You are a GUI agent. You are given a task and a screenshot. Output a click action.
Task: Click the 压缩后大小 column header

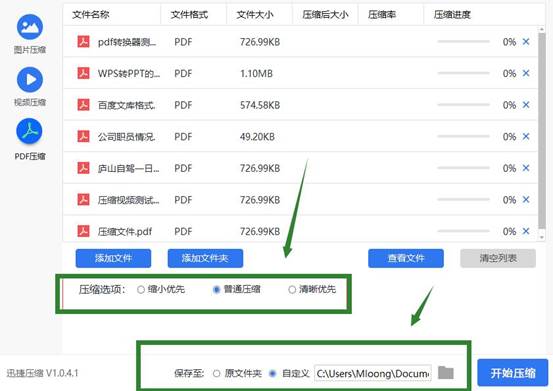pyautogui.click(x=325, y=15)
